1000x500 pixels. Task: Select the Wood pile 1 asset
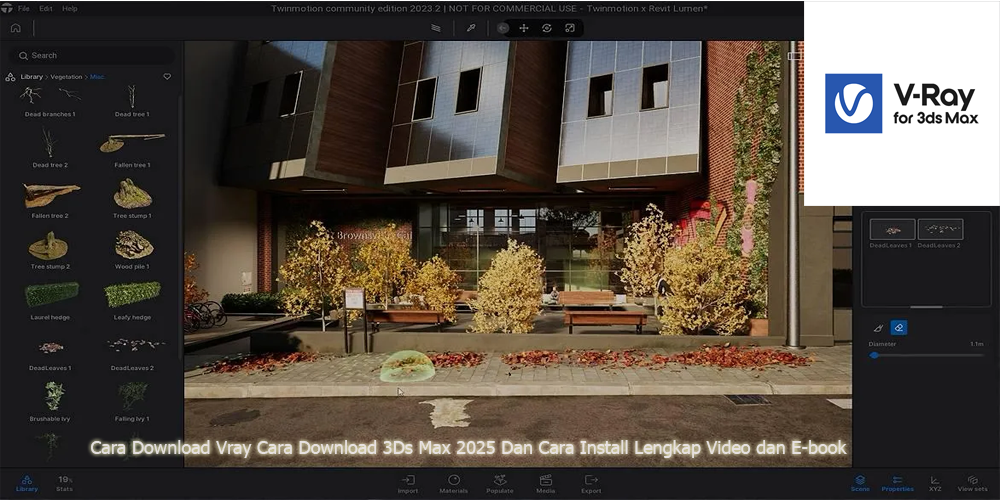point(132,249)
